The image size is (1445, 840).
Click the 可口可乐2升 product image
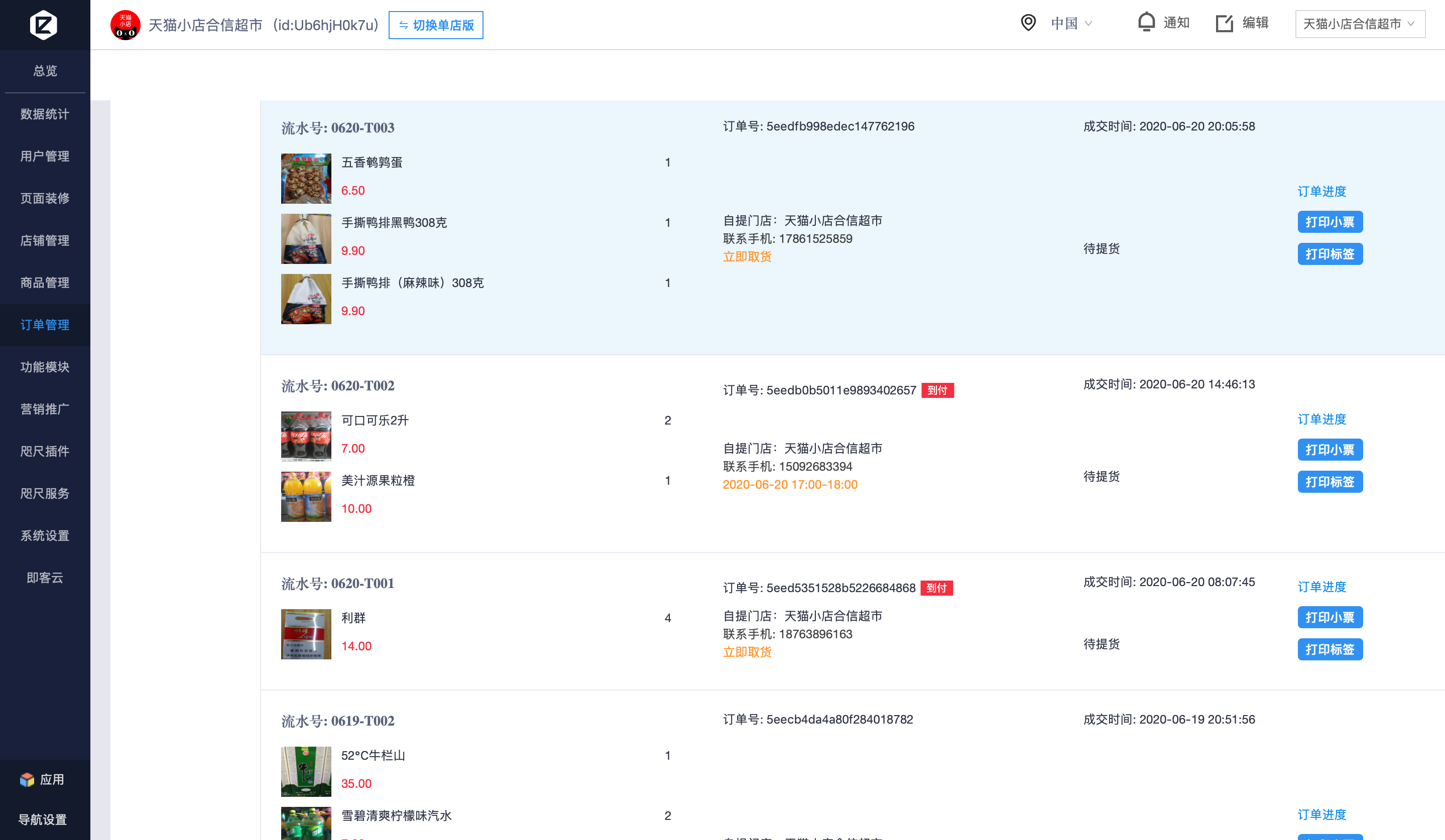[x=306, y=436]
